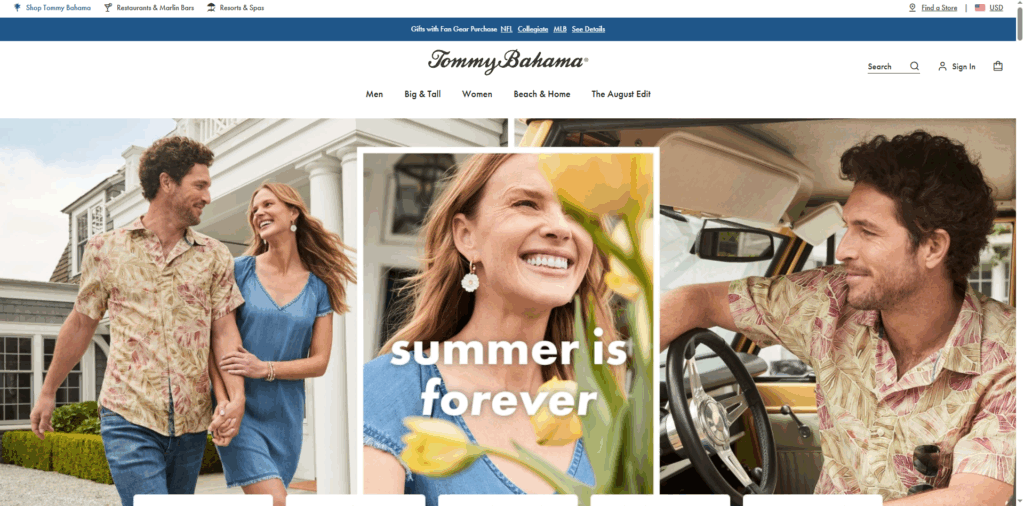Viewport: 1024px width, 506px height.
Task: Click the NFL fan gear link
Action: pos(507,29)
